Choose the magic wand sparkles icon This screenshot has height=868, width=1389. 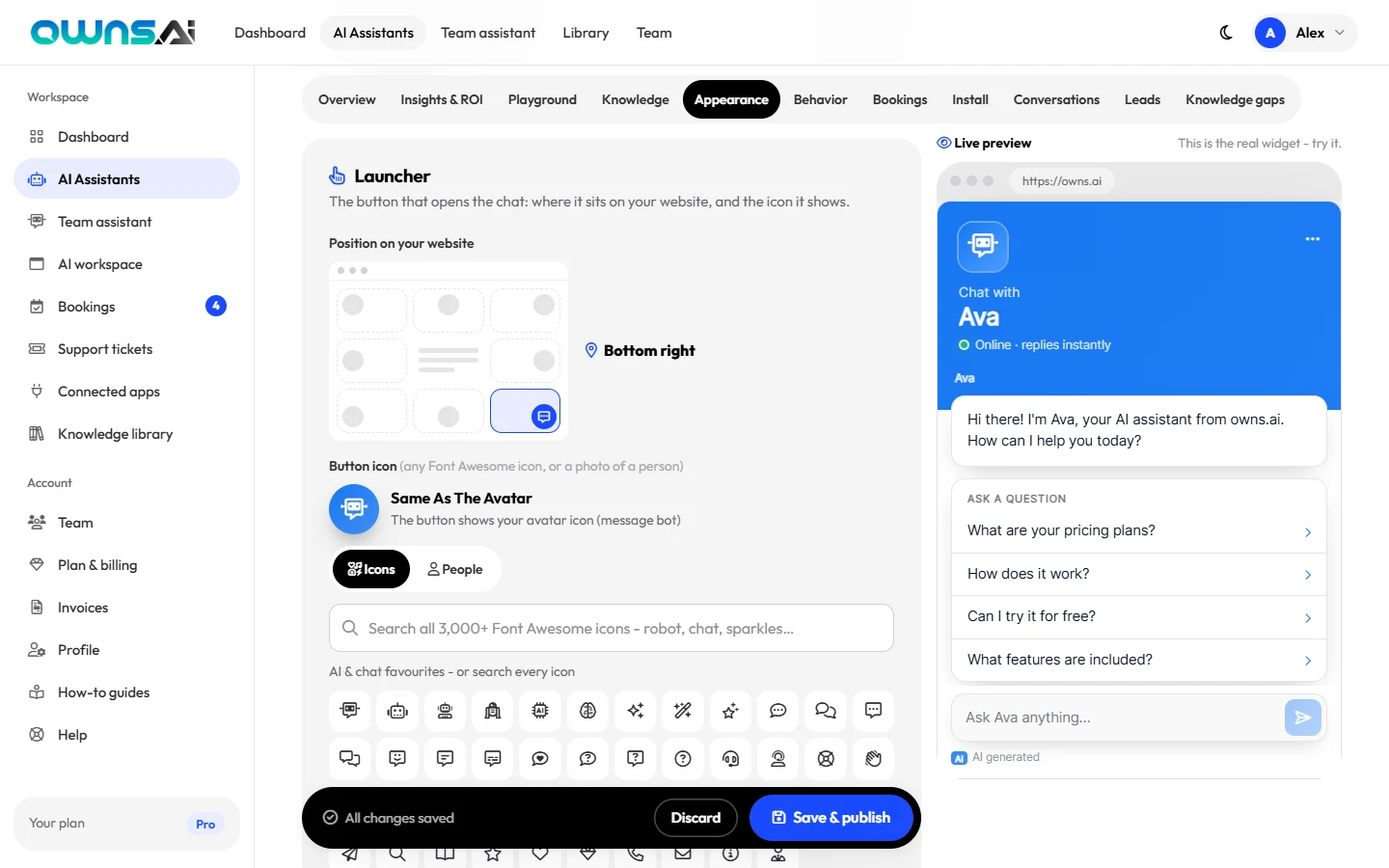click(x=683, y=711)
